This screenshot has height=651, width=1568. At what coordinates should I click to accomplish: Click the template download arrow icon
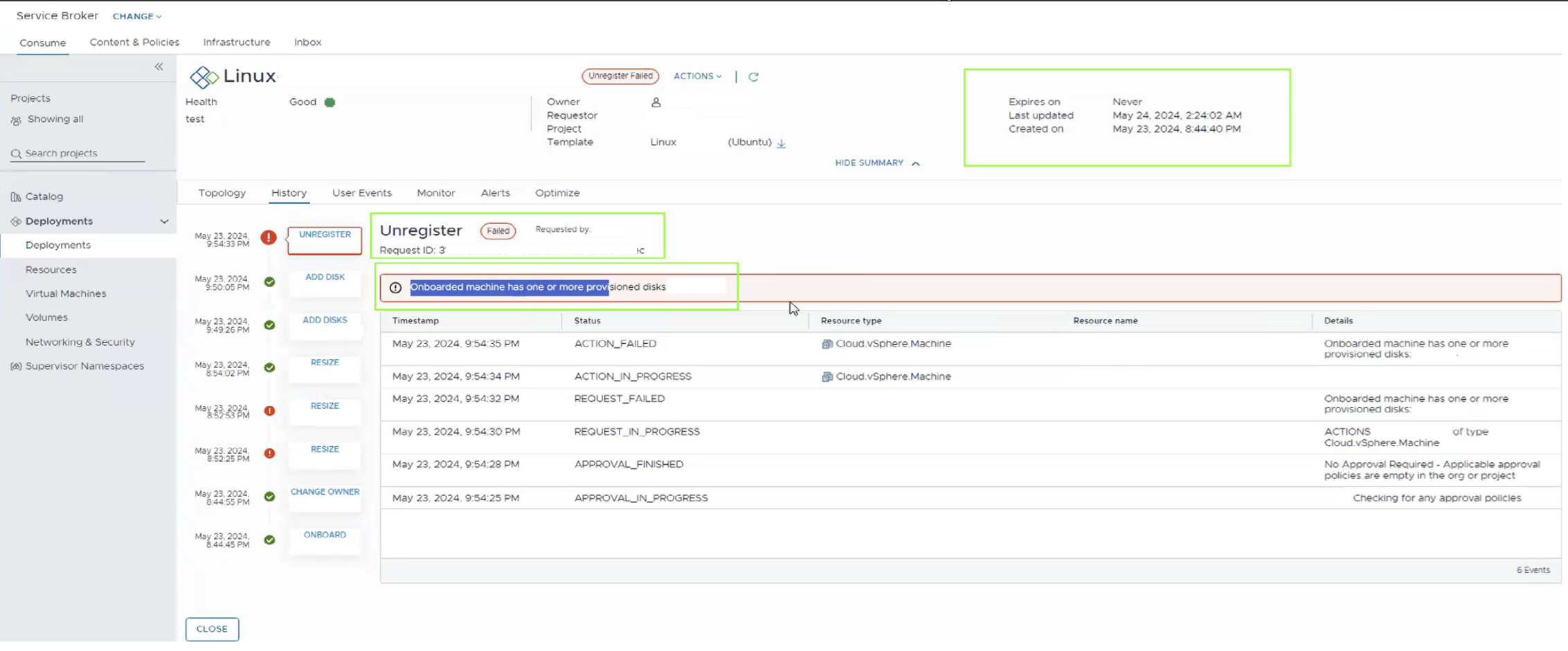click(781, 143)
